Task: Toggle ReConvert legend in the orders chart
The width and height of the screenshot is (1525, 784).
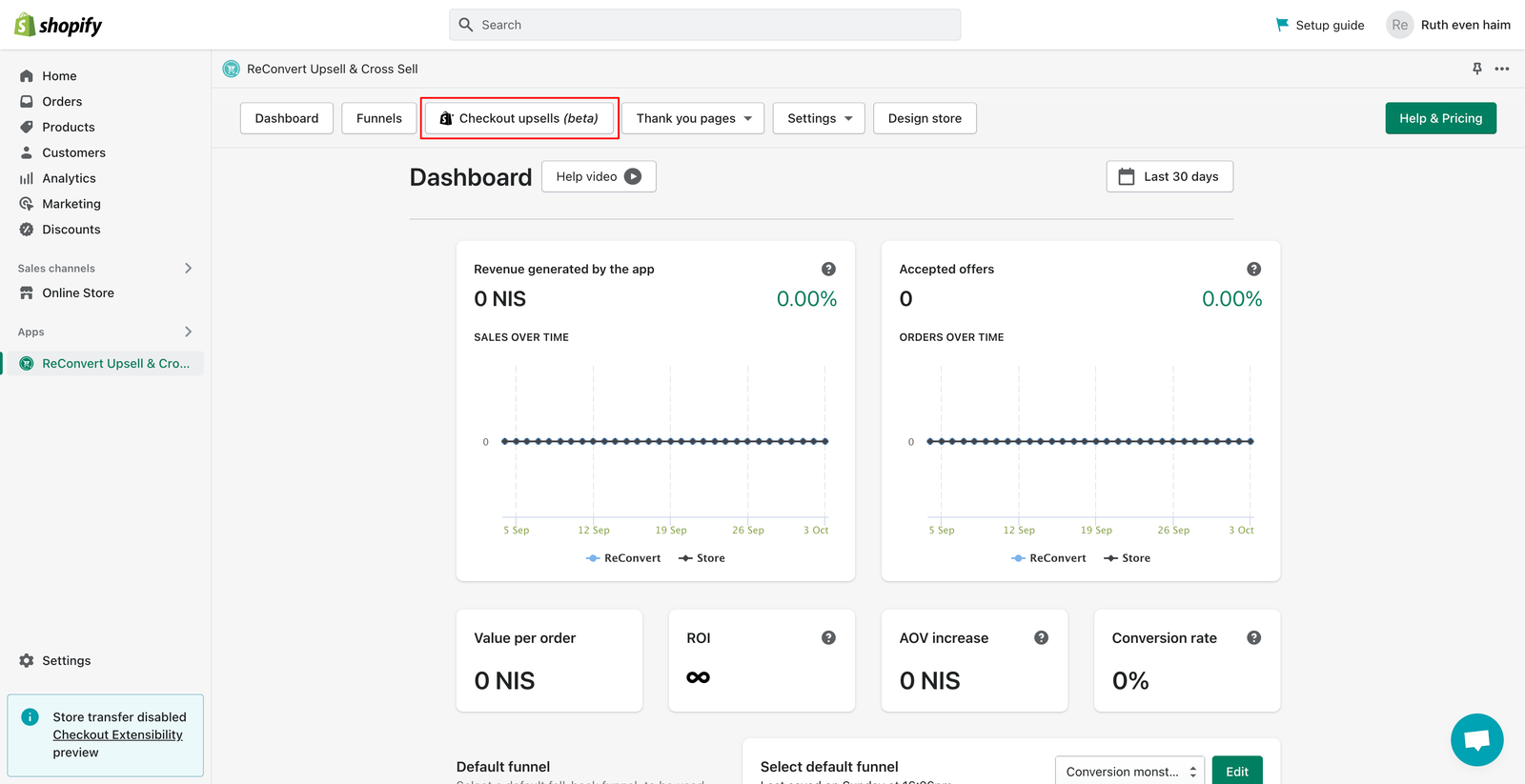Action: coord(1048,558)
